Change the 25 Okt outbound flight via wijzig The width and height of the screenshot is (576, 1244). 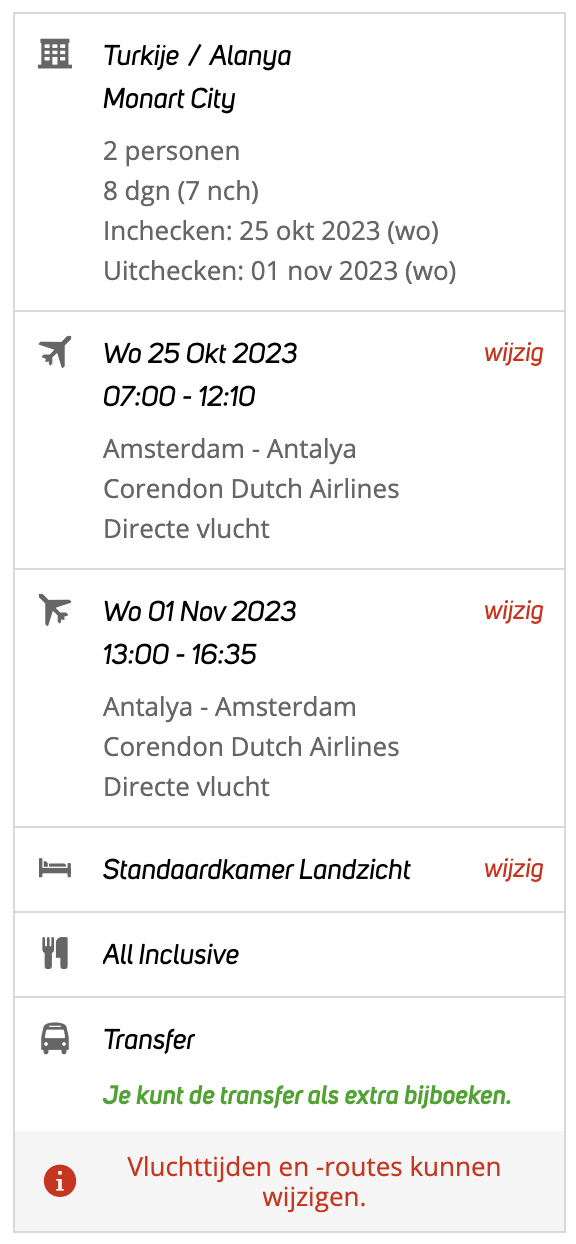tap(514, 353)
